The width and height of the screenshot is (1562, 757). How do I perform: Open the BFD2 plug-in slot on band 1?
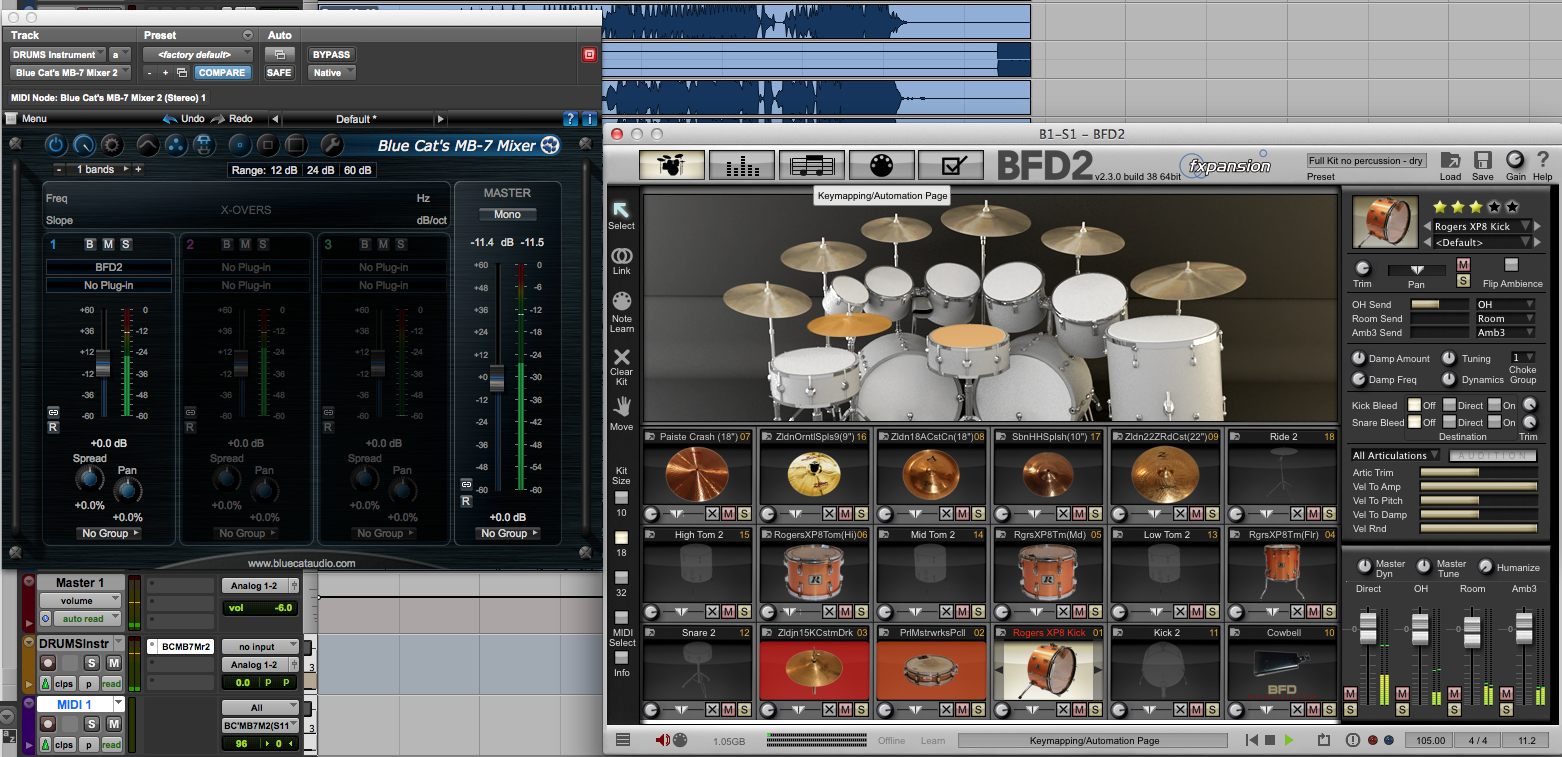[108, 267]
